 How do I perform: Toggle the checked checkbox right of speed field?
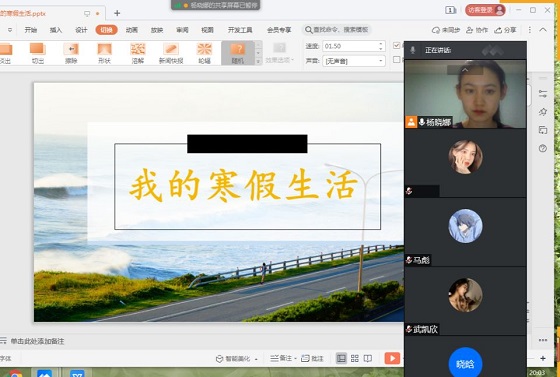click(396, 45)
